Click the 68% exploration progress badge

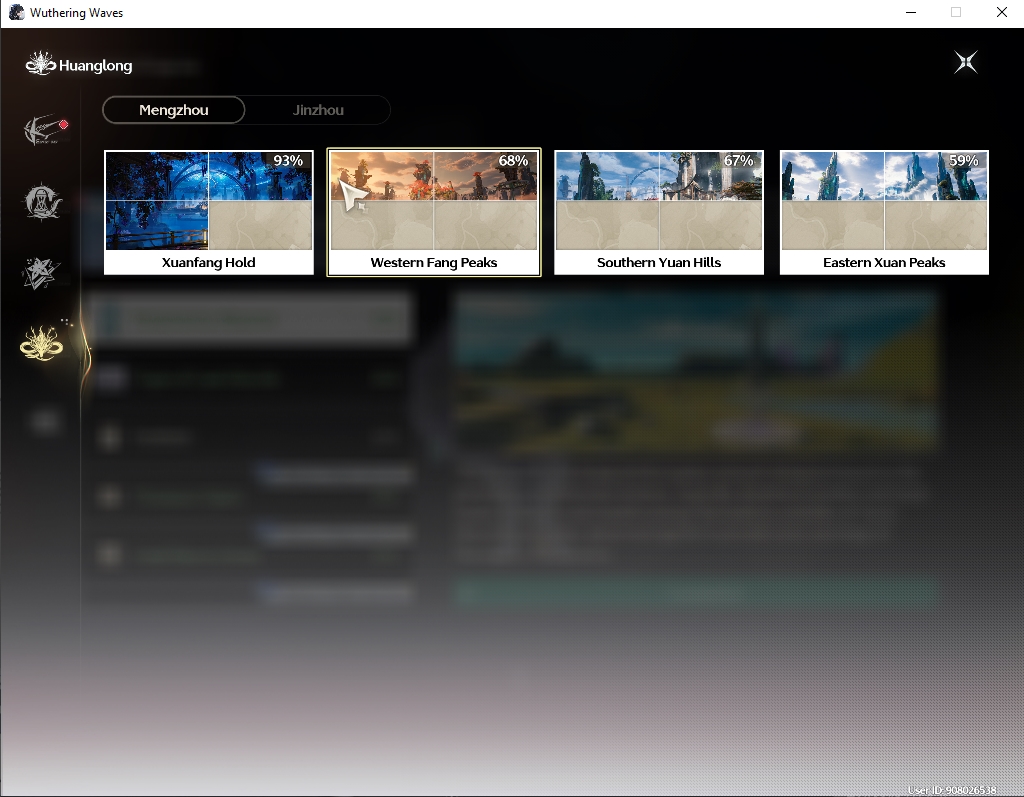tap(513, 161)
